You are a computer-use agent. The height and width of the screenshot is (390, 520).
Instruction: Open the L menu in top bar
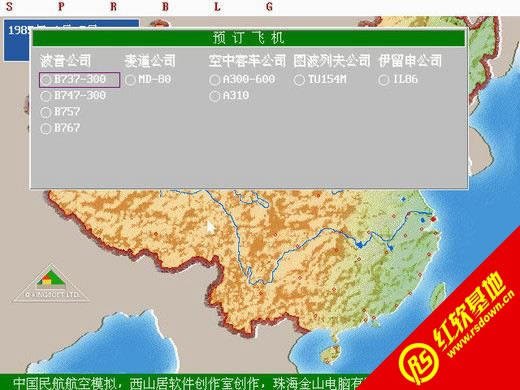pyautogui.click(x=217, y=6)
